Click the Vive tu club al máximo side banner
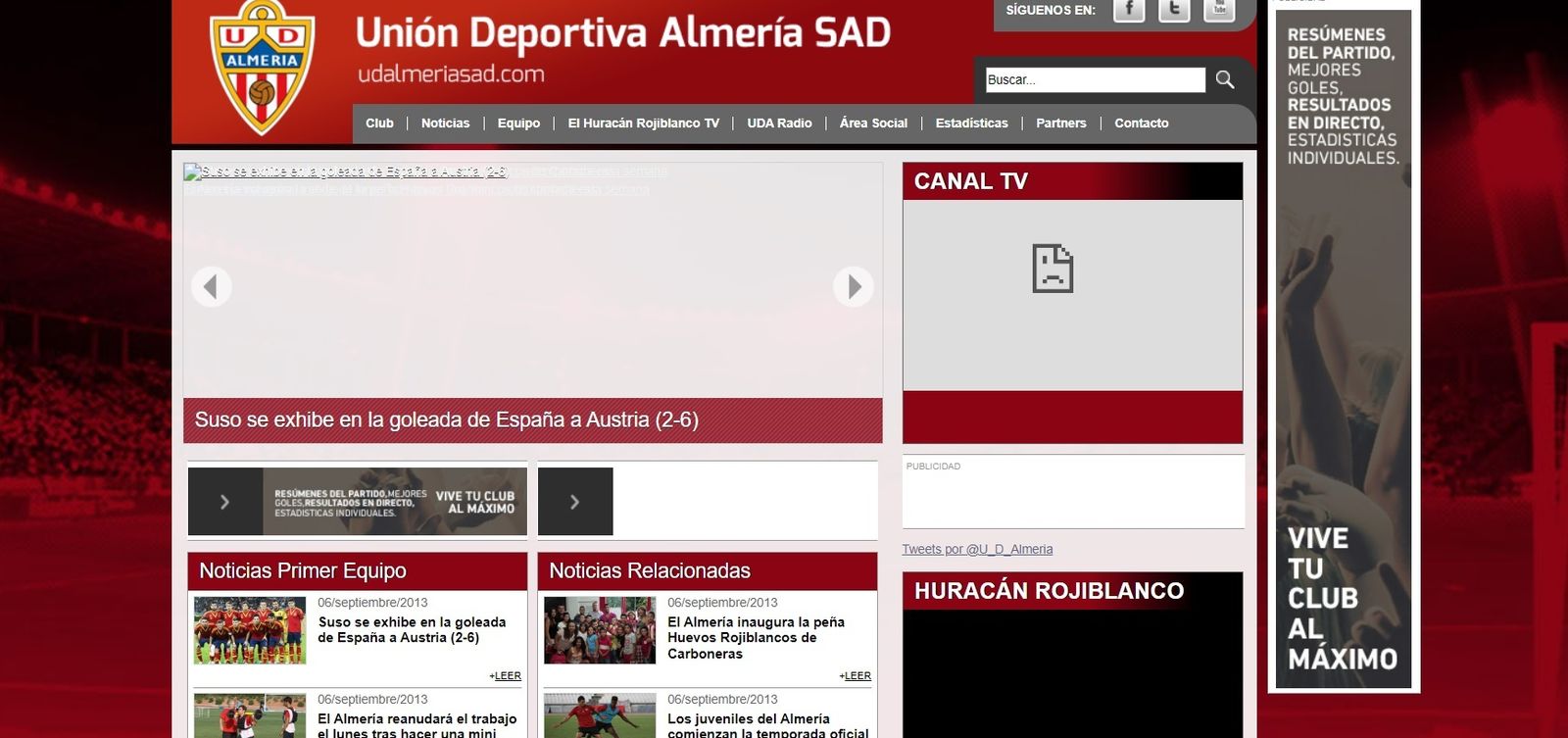 1344,348
